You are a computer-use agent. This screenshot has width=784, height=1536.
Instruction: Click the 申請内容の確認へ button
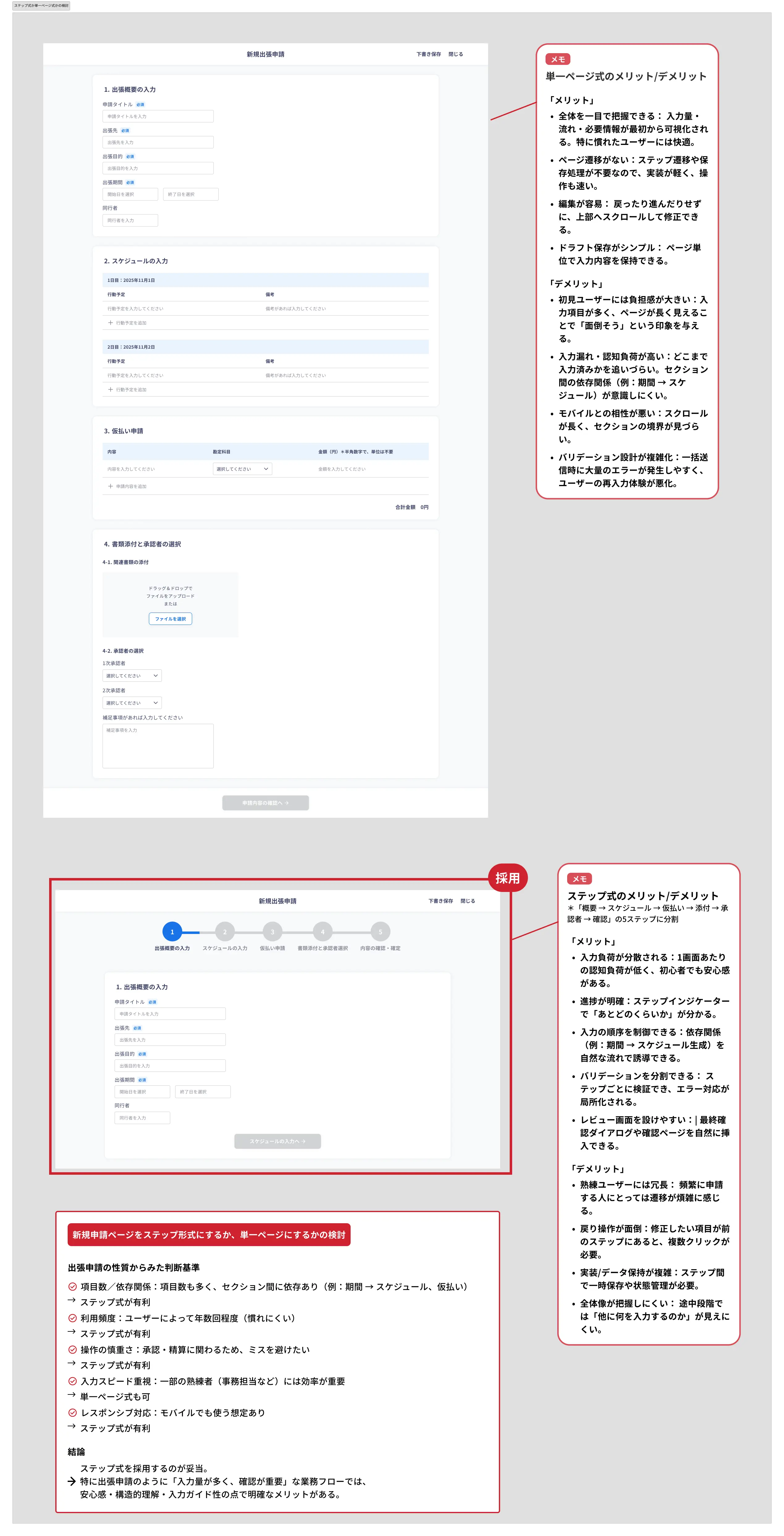(265, 803)
